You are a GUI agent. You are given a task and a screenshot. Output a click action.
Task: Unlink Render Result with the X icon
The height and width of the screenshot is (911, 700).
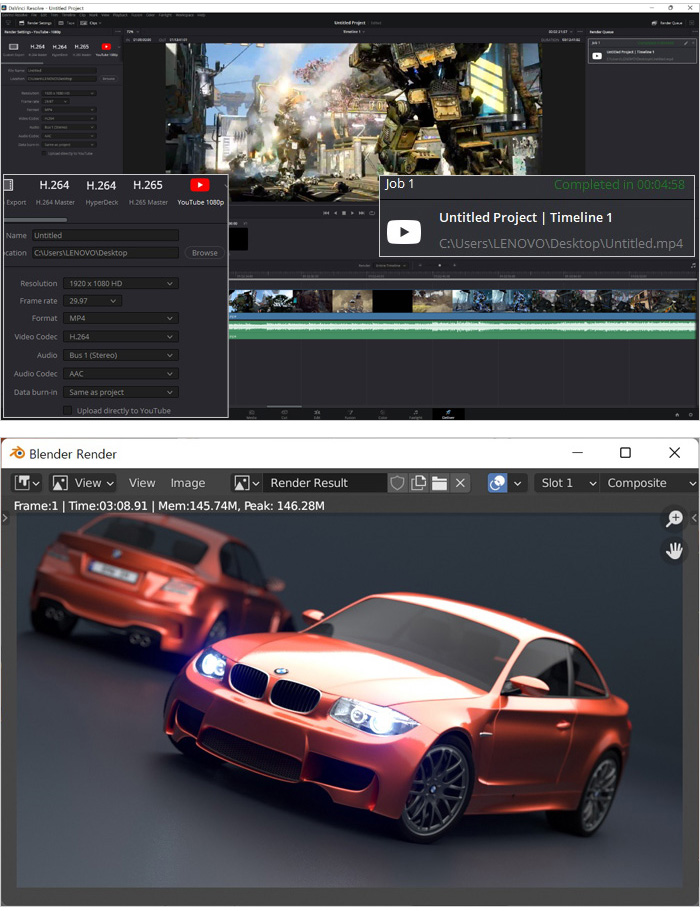click(460, 483)
